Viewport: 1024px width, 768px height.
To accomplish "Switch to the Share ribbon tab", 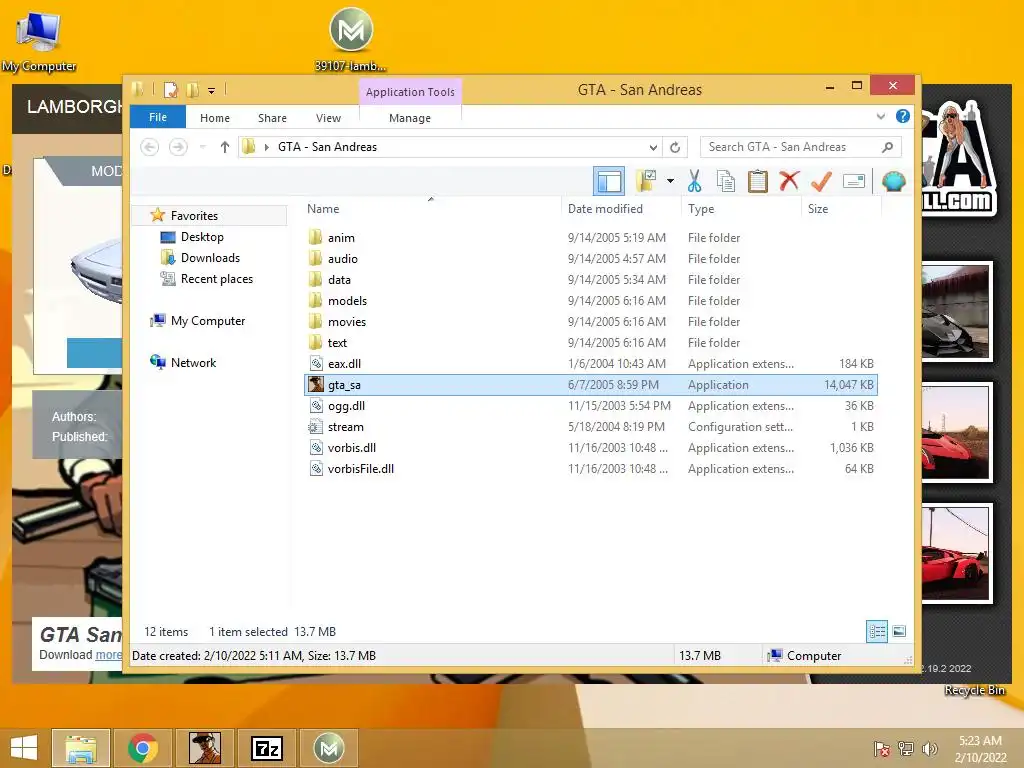I will [272, 118].
